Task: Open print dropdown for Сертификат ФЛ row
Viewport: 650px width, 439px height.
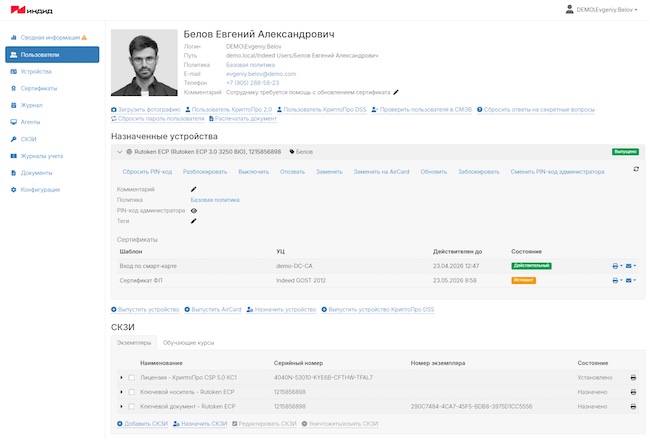Action: 617,281
